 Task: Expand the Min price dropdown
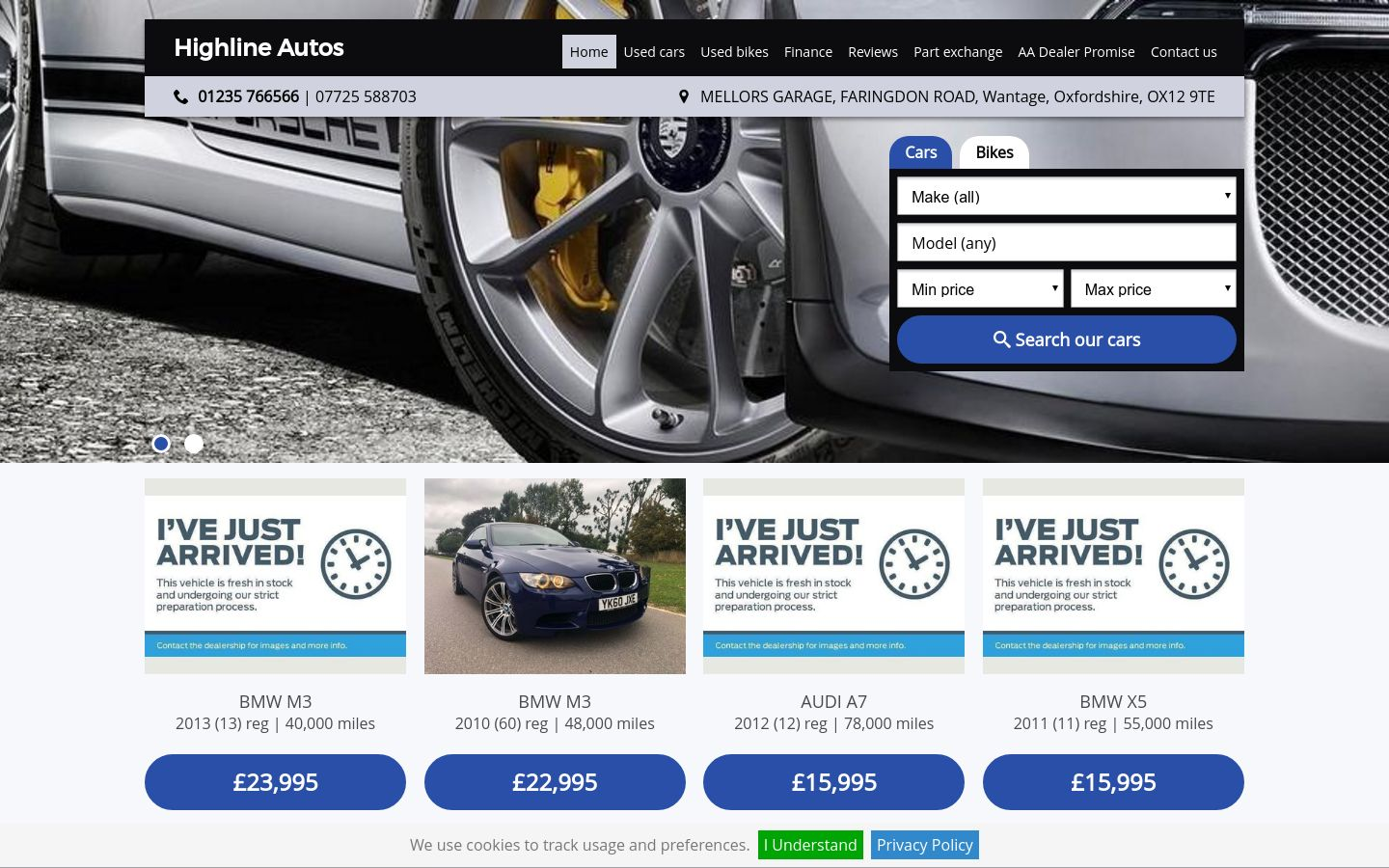980,289
